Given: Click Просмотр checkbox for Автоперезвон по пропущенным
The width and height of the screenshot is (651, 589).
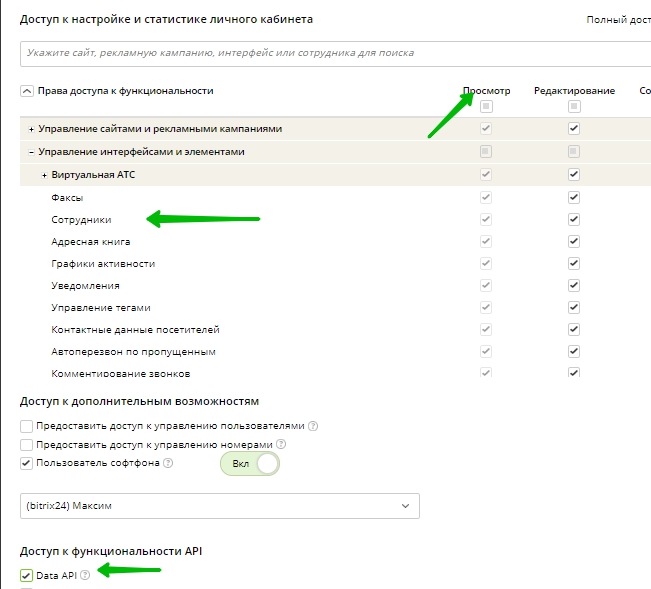Looking at the screenshot, I should click(x=486, y=351).
